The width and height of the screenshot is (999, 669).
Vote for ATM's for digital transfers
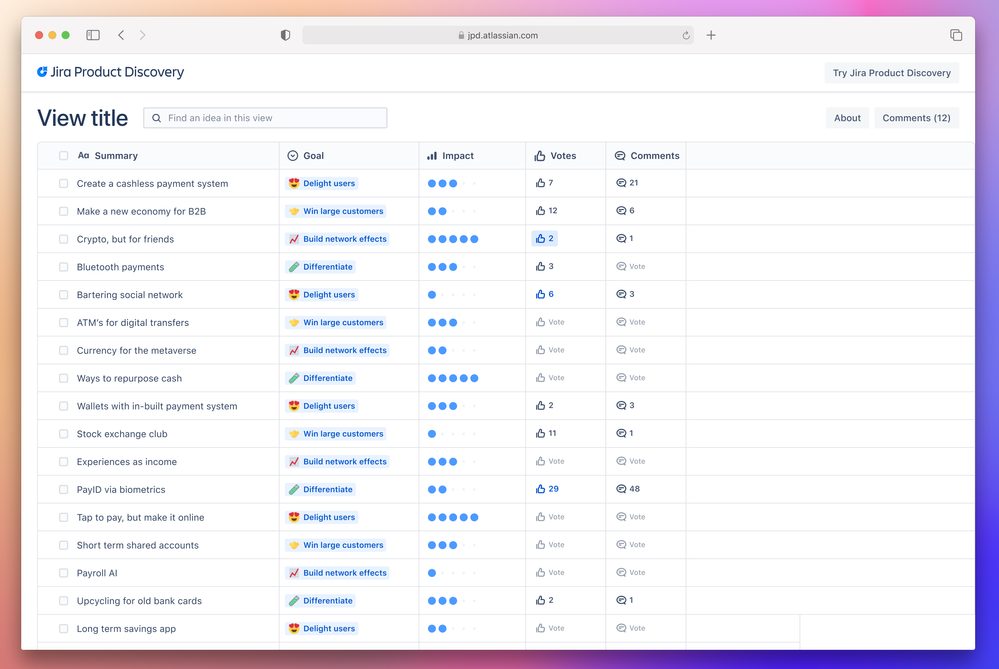550,322
